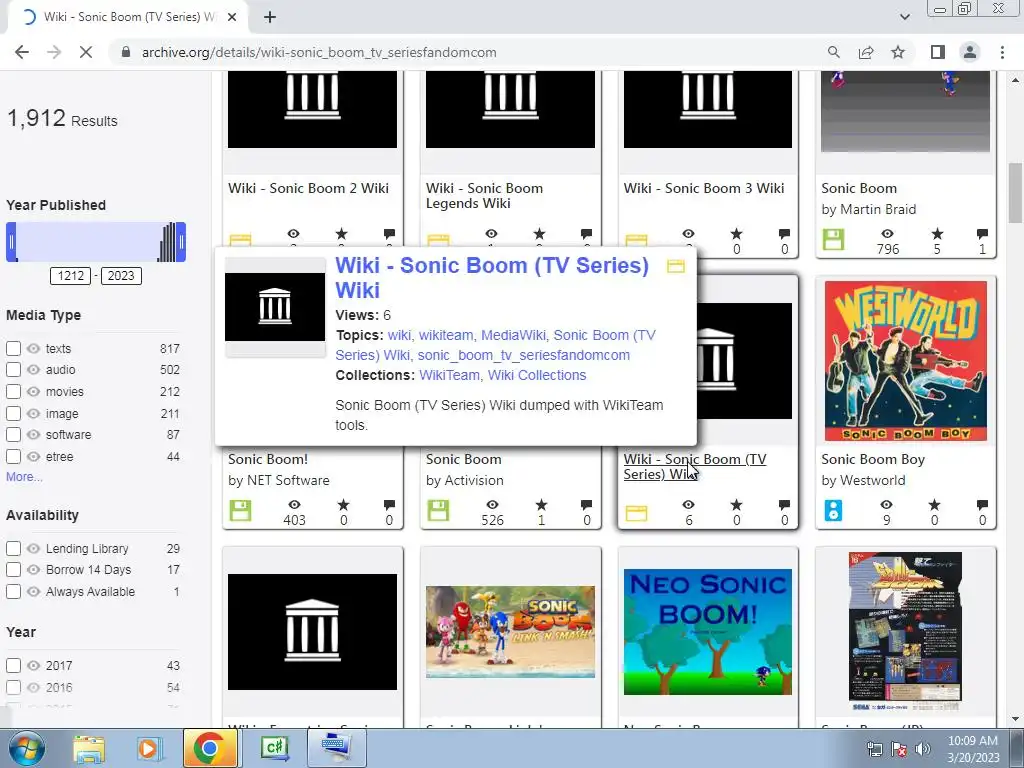Click the 2023 end year field
The width and height of the screenshot is (1024, 768).
click(121, 276)
